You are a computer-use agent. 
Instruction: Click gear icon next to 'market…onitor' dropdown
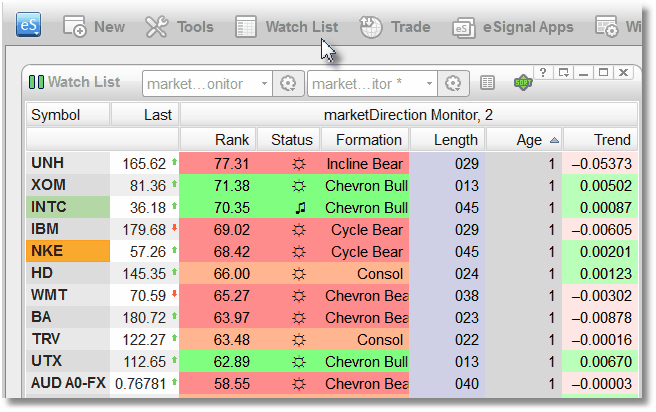click(288, 84)
